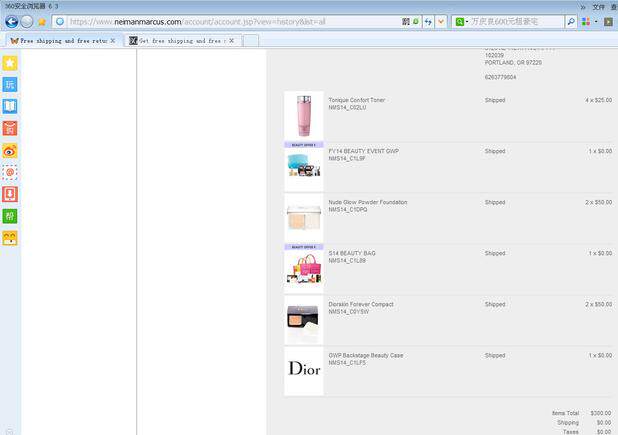Close the 'Free shipping and free retur' tab
This screenshot has width=618, height=435.
point(113,41)
